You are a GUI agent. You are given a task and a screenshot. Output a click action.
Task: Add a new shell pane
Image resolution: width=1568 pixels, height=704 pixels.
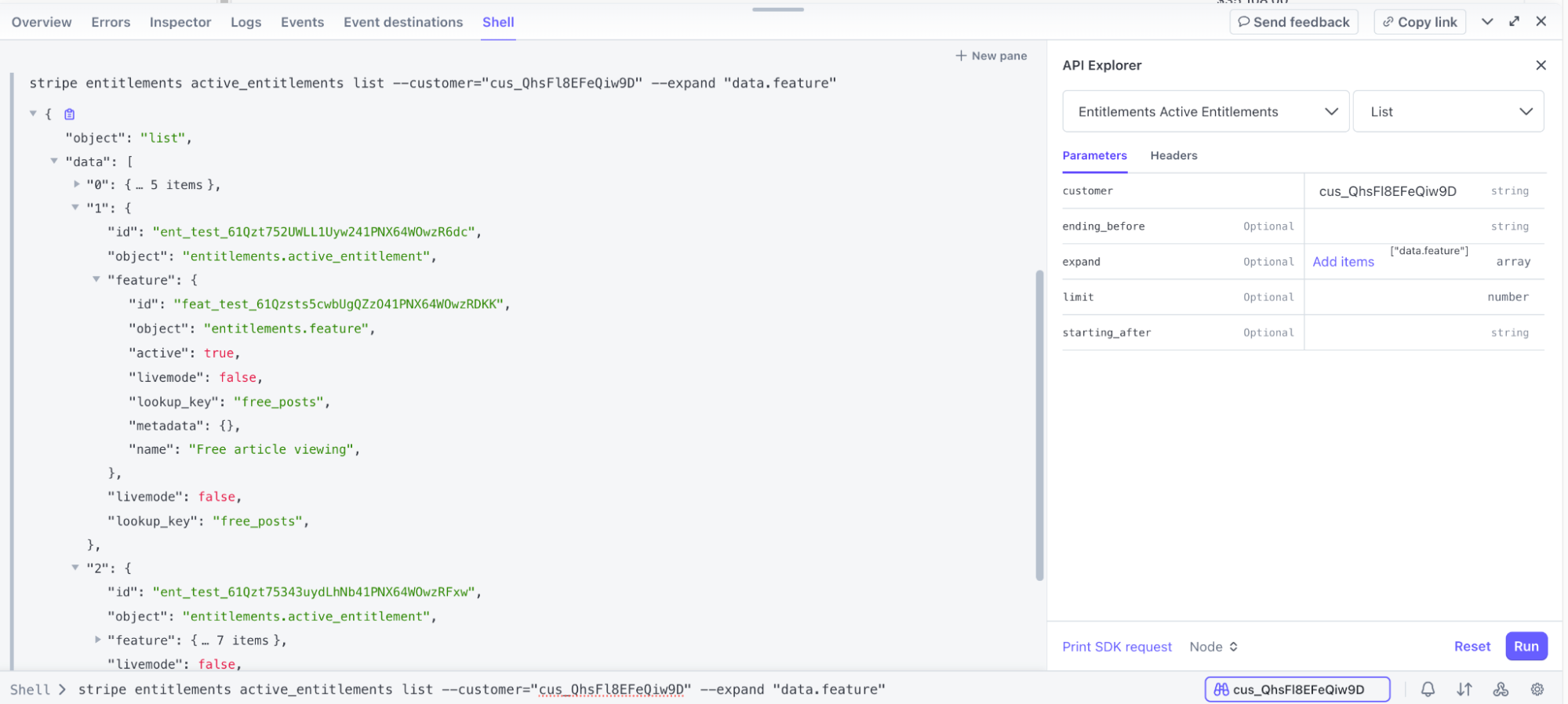991,56
